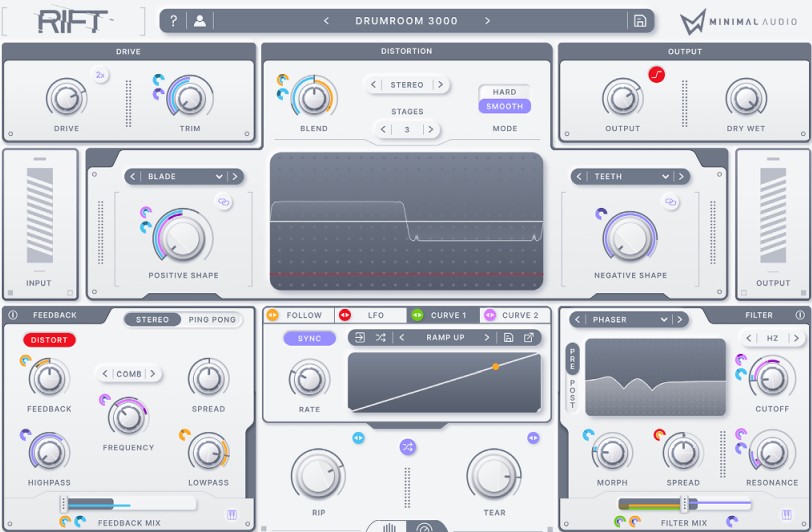Toggle the 2x oversampling icon
Viewport: 812px width, 532px height.
coord(100,75)
